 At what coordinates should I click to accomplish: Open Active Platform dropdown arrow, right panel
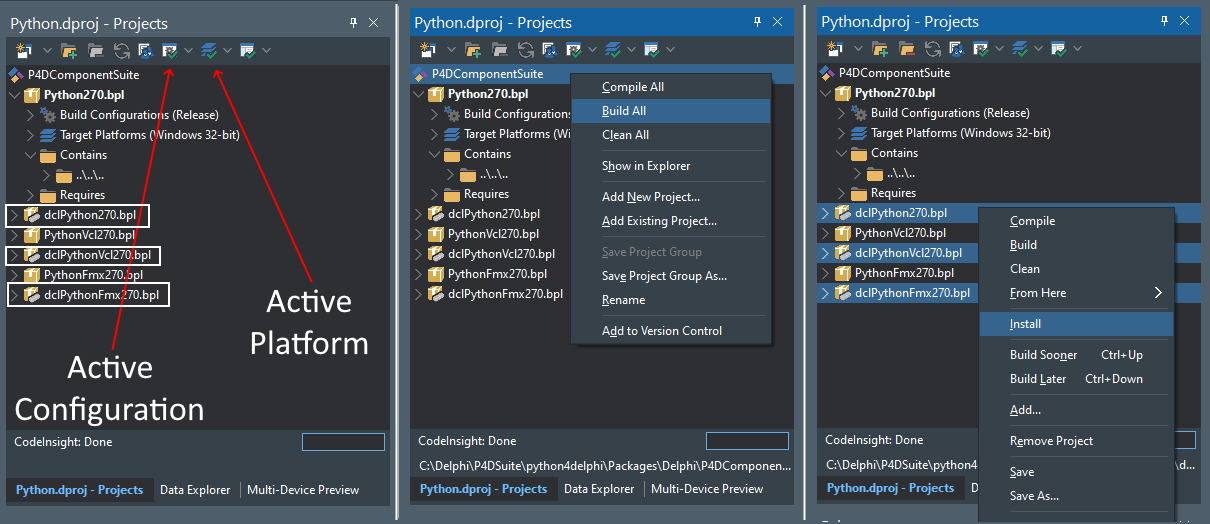1038,48
